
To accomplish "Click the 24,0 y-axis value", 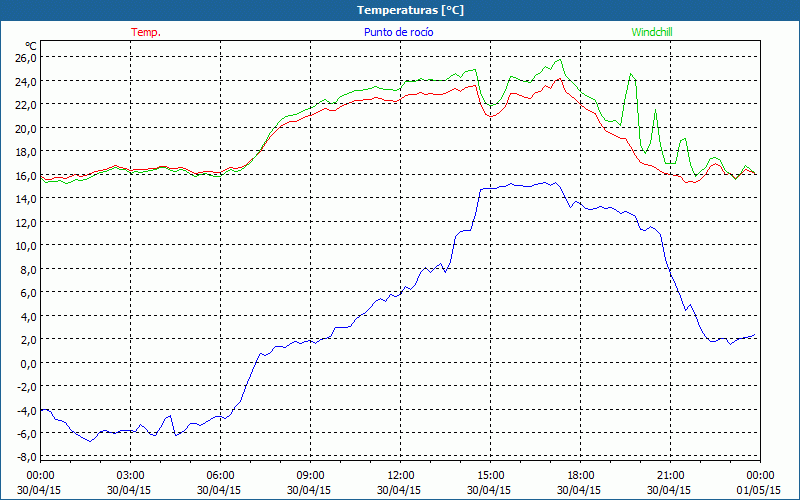I will tap(26, 82).
